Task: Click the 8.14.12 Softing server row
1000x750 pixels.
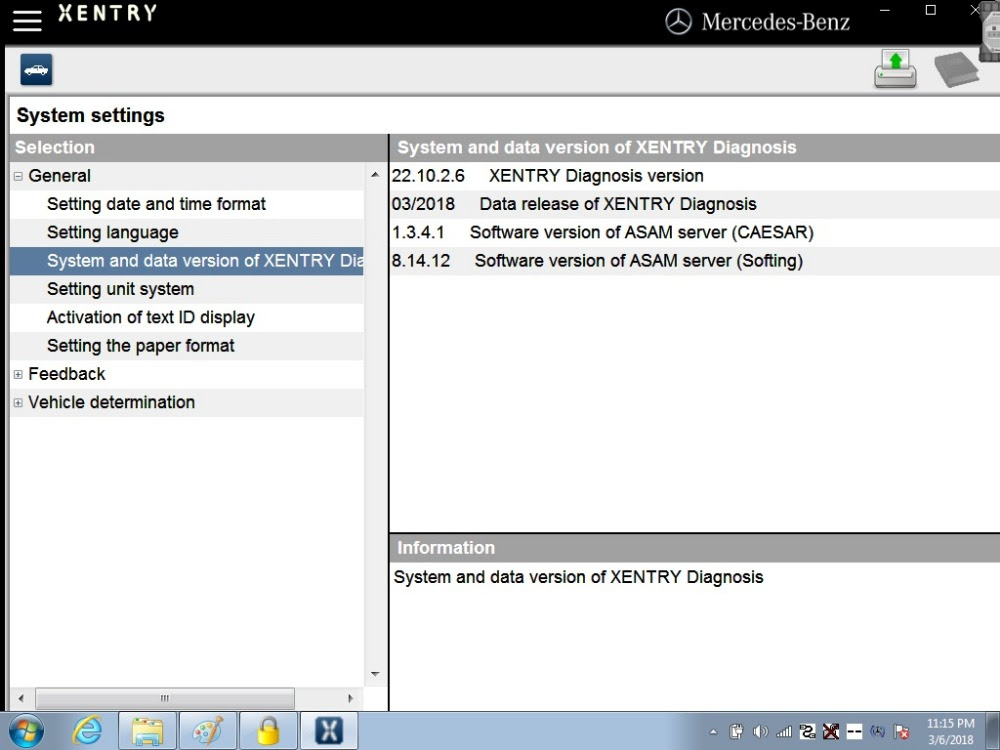Action: click(695, 261)
